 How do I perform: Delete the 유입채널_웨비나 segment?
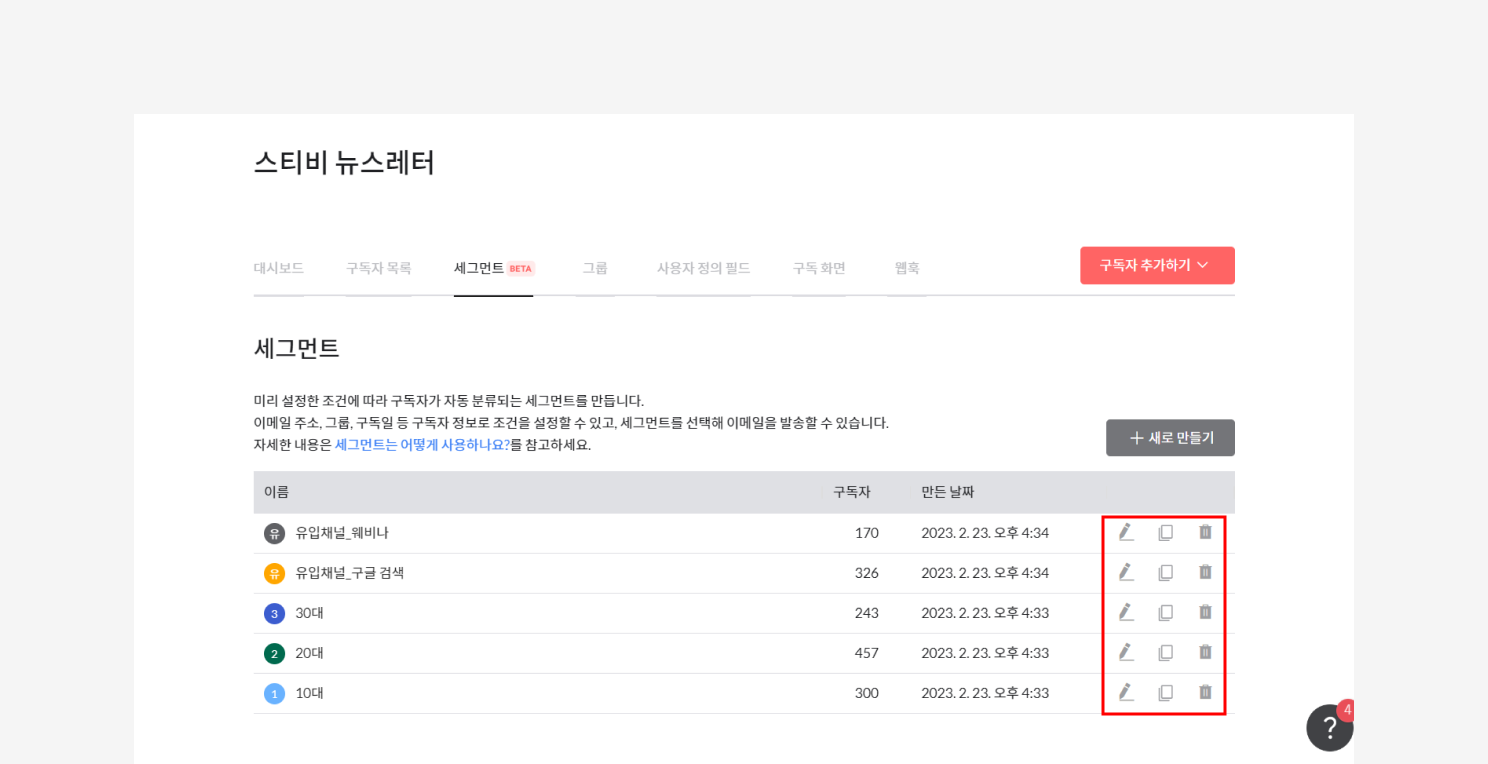click(1205, 532)
